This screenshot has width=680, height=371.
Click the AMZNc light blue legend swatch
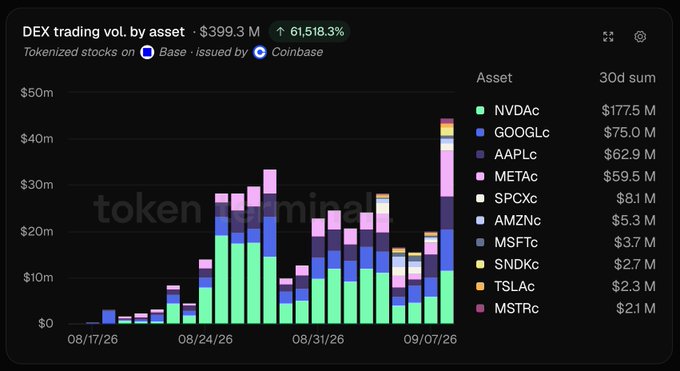pyautogui.click(x=480, y=220)
